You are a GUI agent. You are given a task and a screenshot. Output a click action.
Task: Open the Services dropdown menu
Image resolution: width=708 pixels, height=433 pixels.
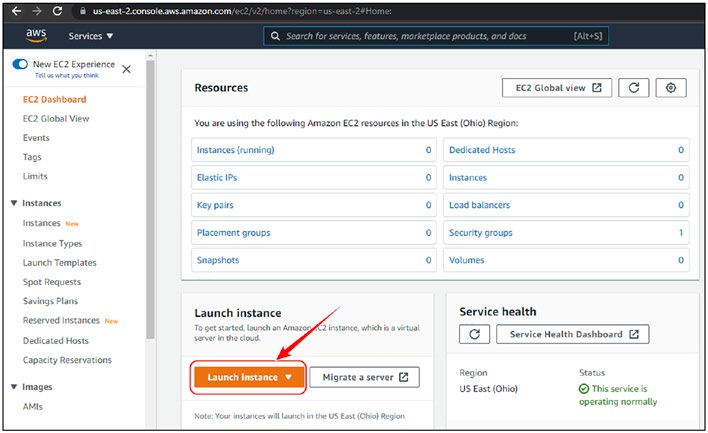click(91, 36)
